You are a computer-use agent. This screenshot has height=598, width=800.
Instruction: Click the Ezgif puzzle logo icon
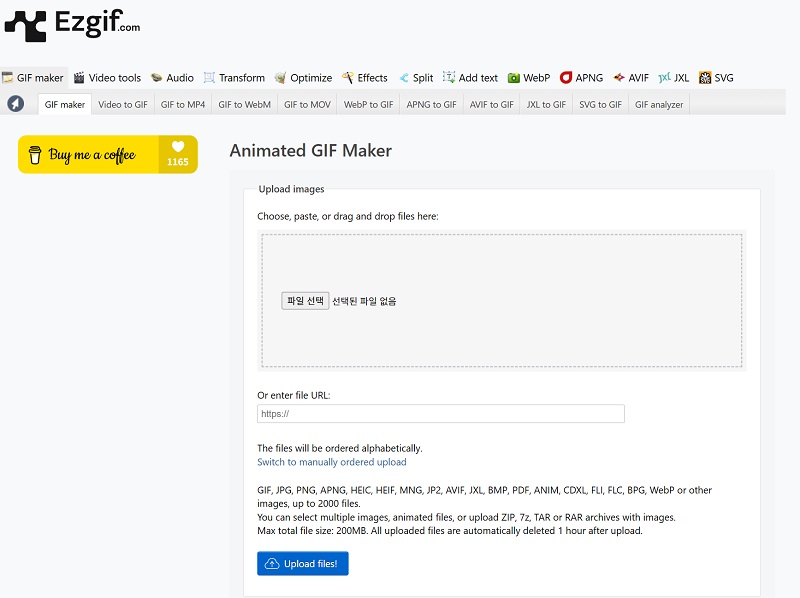tap(26, 26)
